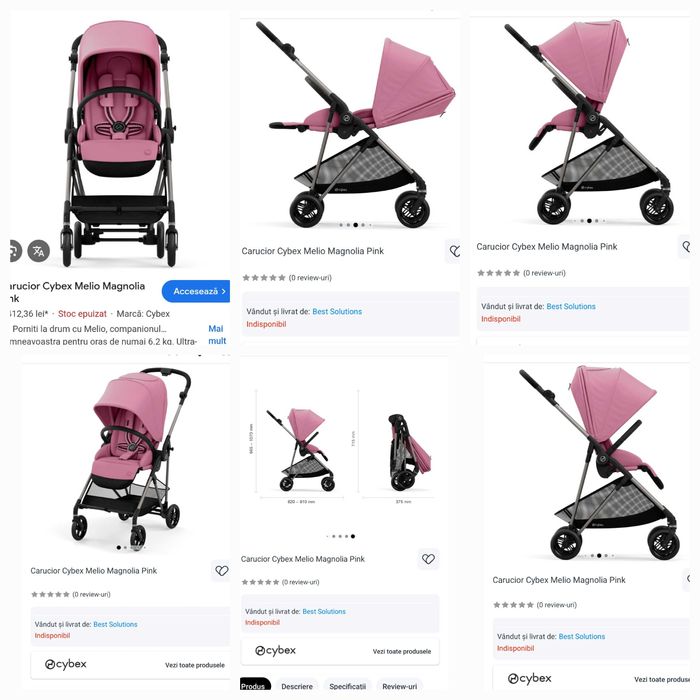Open Best Solutions link in bottom left panel
700x700 pixels.
click(x=115, y=625)
